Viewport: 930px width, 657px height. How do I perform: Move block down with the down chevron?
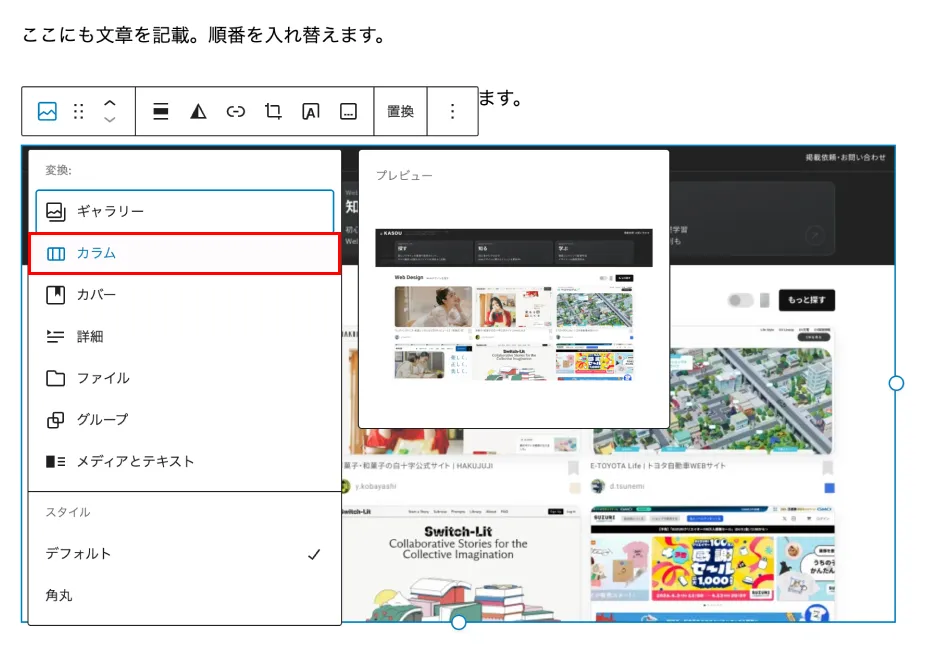[110, 120]
